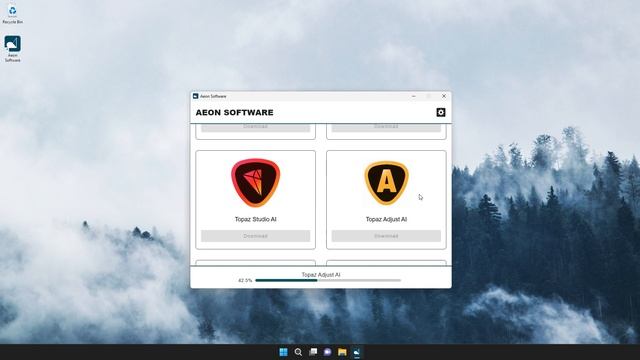Select the Topaz Adjust AI card label
The width and height of the screenshot is (640, 360).
386,219
